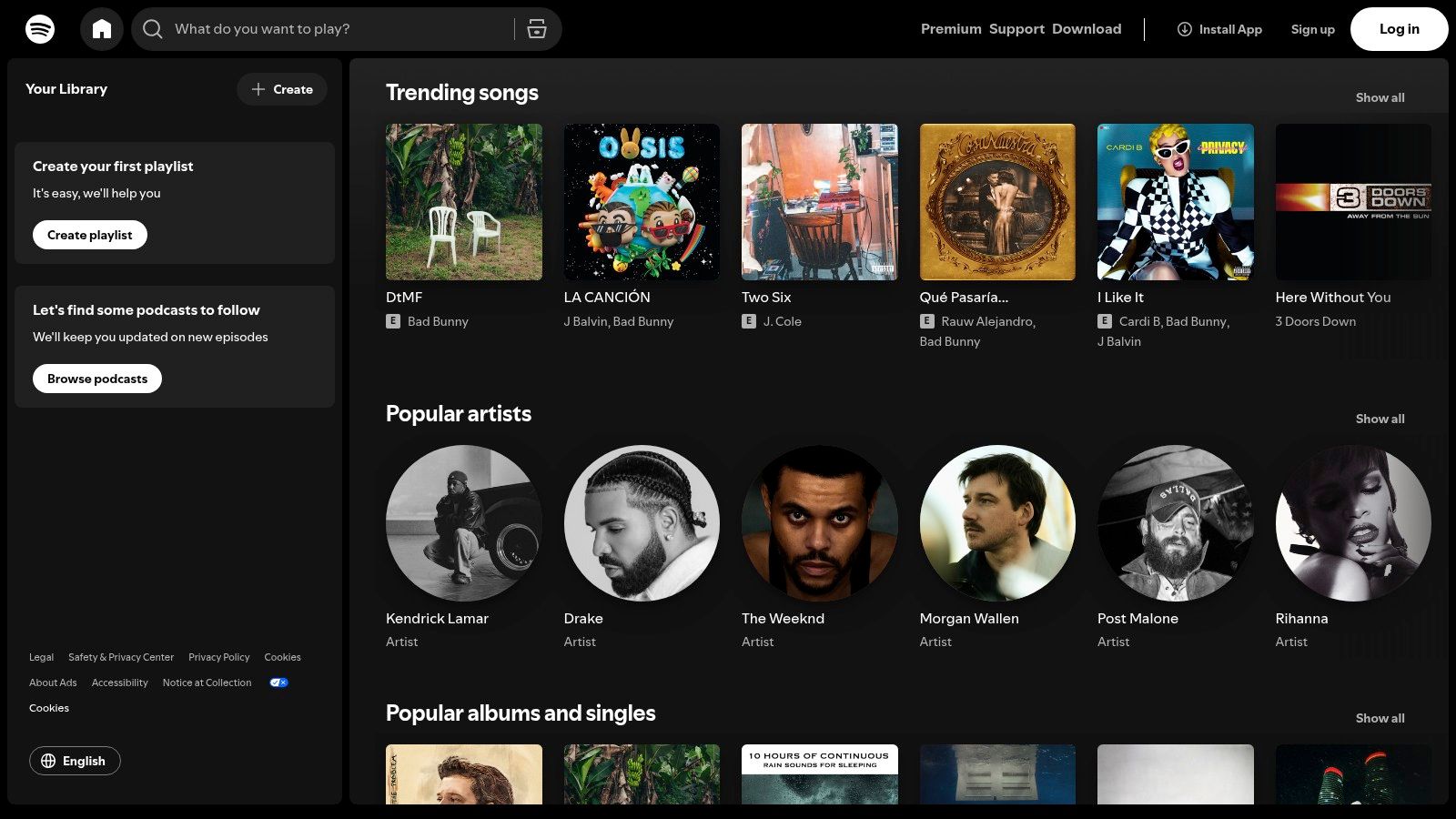Show all Popular artists
1456x819 pixels.
pos(1380,419)
